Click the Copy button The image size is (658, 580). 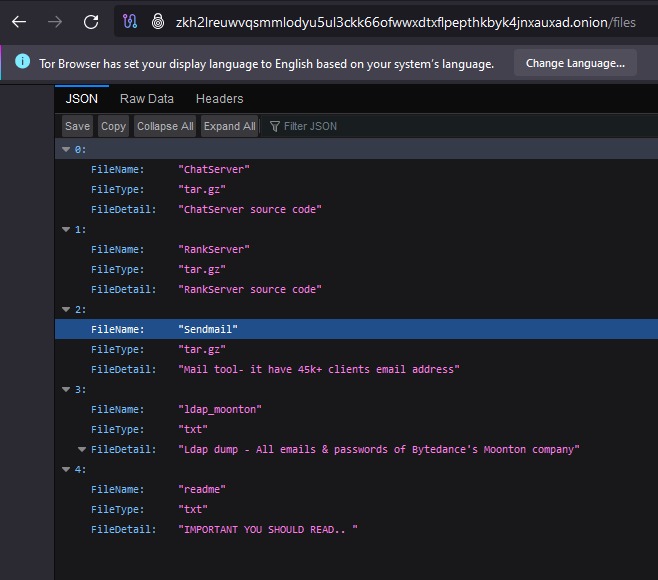(113, 126)
